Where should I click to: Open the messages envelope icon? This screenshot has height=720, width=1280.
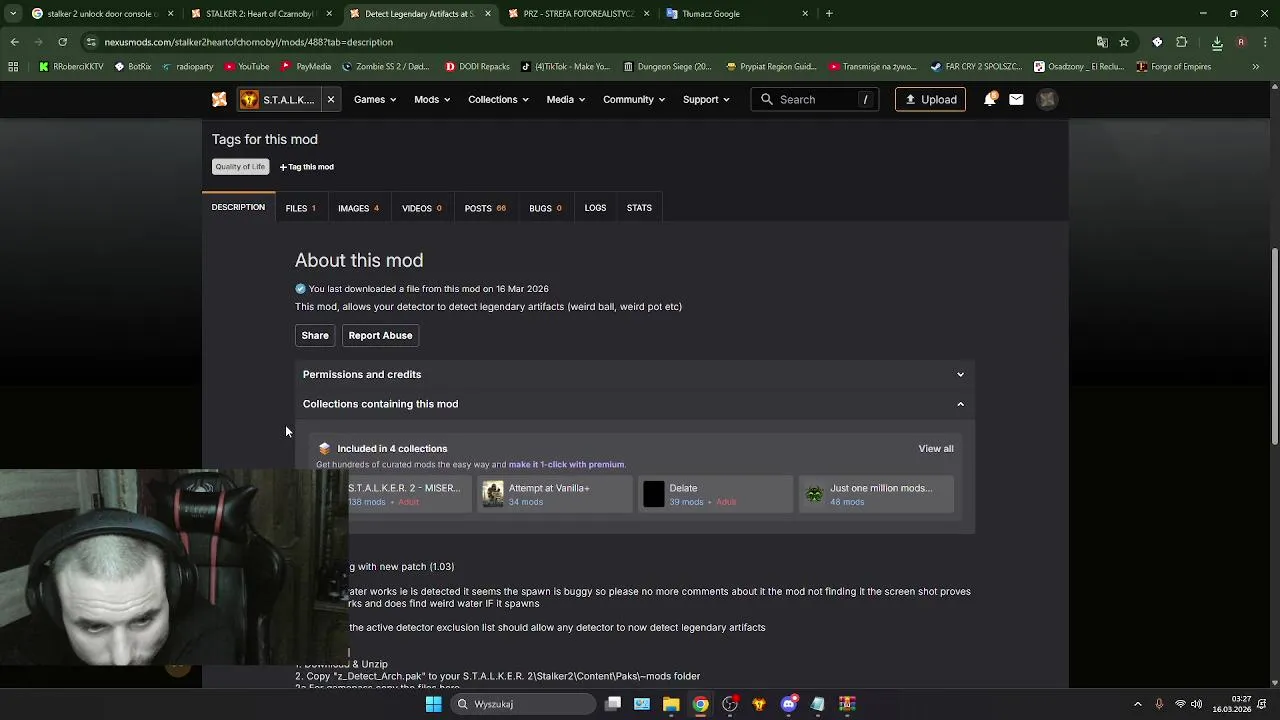[x=1016, y=99]
